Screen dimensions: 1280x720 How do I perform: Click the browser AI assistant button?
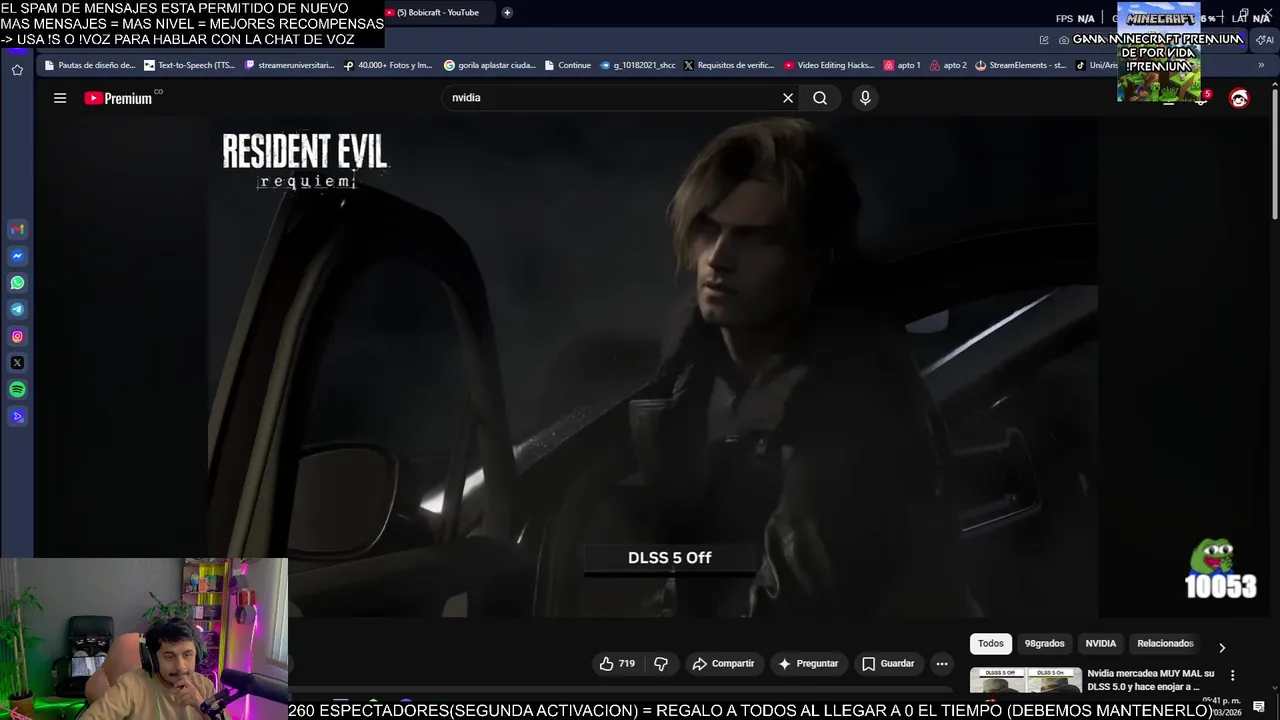click(1264, 40)
